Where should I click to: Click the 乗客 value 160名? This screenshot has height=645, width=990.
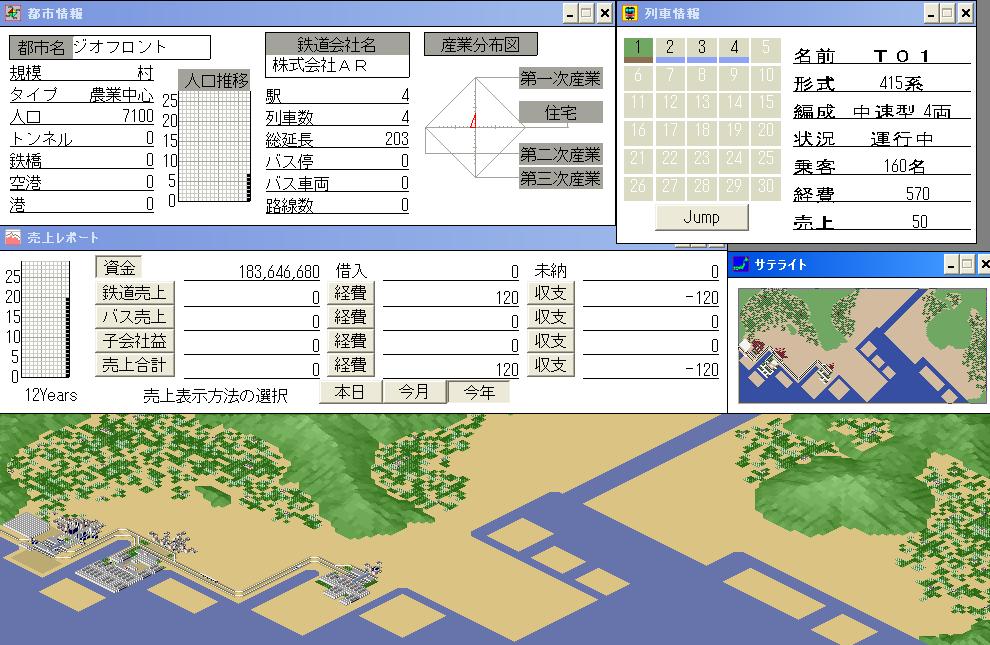[x=904, y=166]
